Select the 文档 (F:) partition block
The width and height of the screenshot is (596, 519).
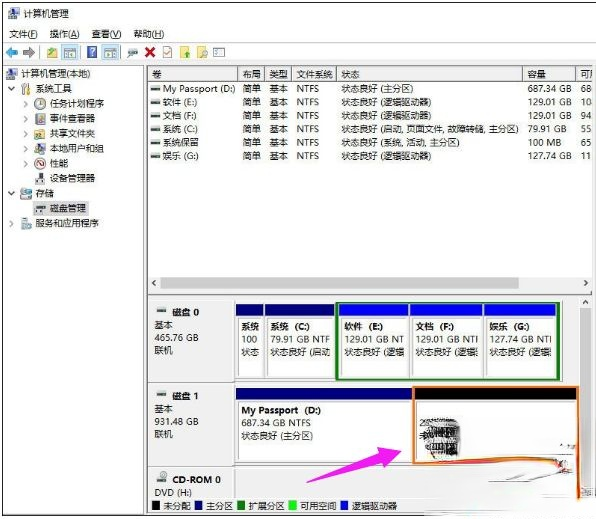pyautogui.click(x=446, y=341)
